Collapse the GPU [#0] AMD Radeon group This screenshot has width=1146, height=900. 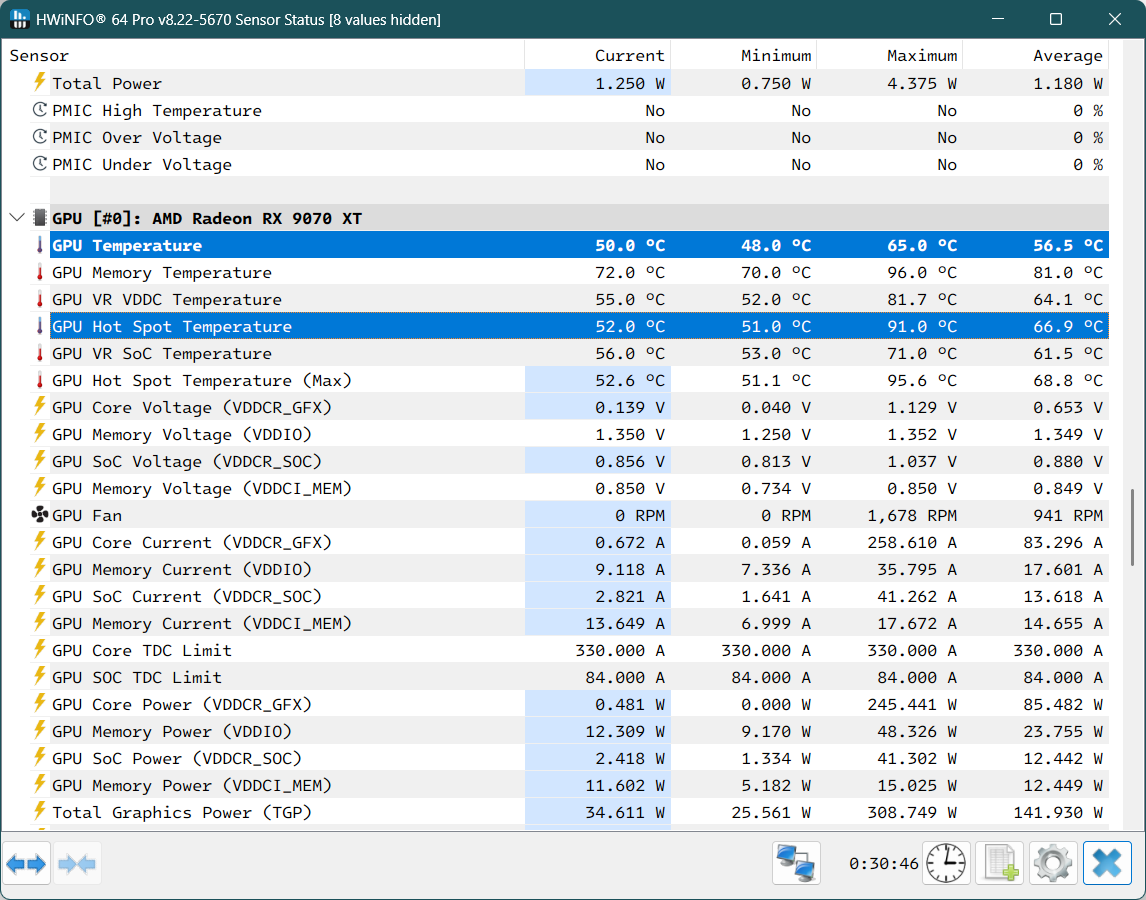click(17, 218)
